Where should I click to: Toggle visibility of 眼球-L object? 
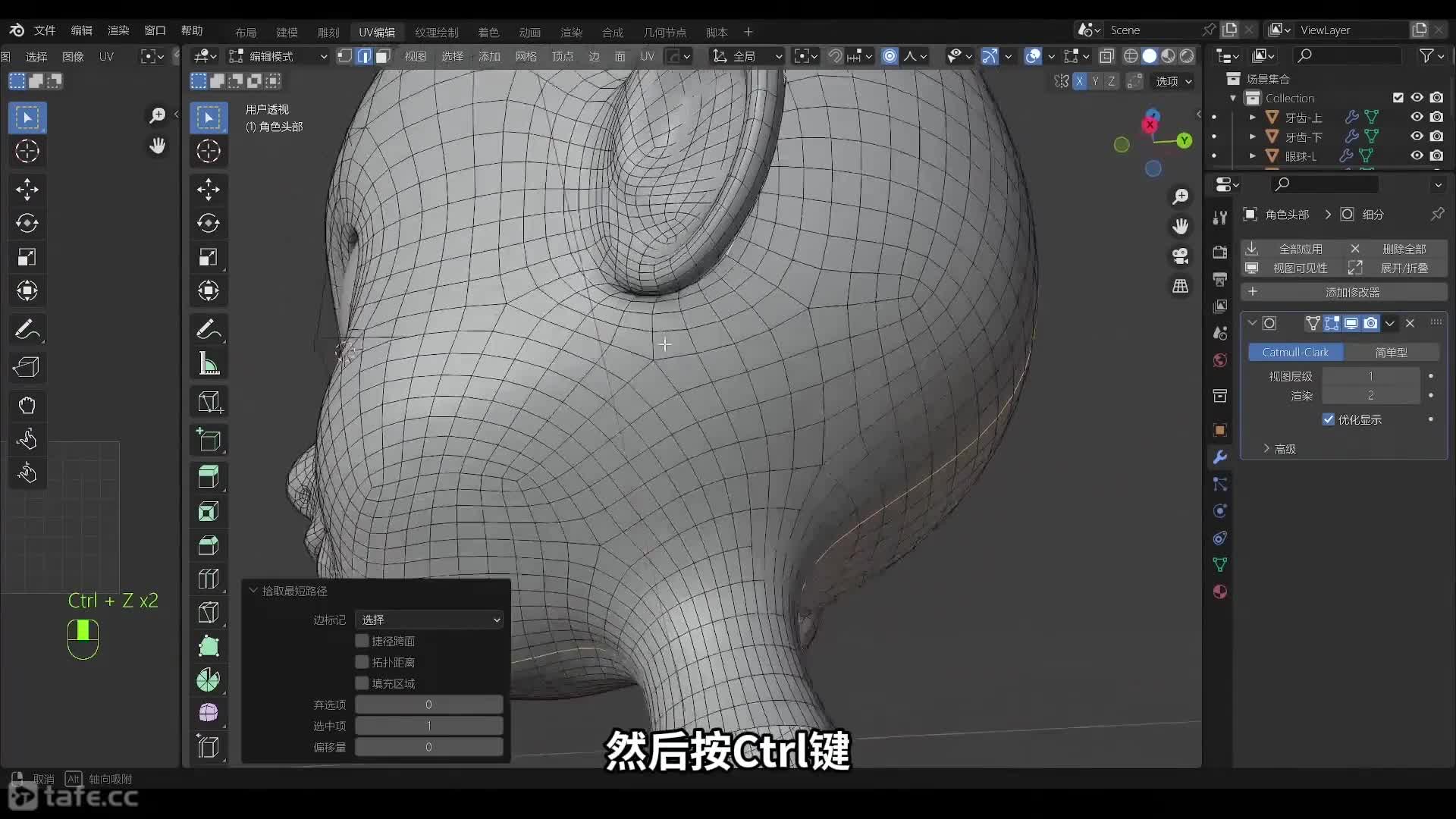point(1417,155)
